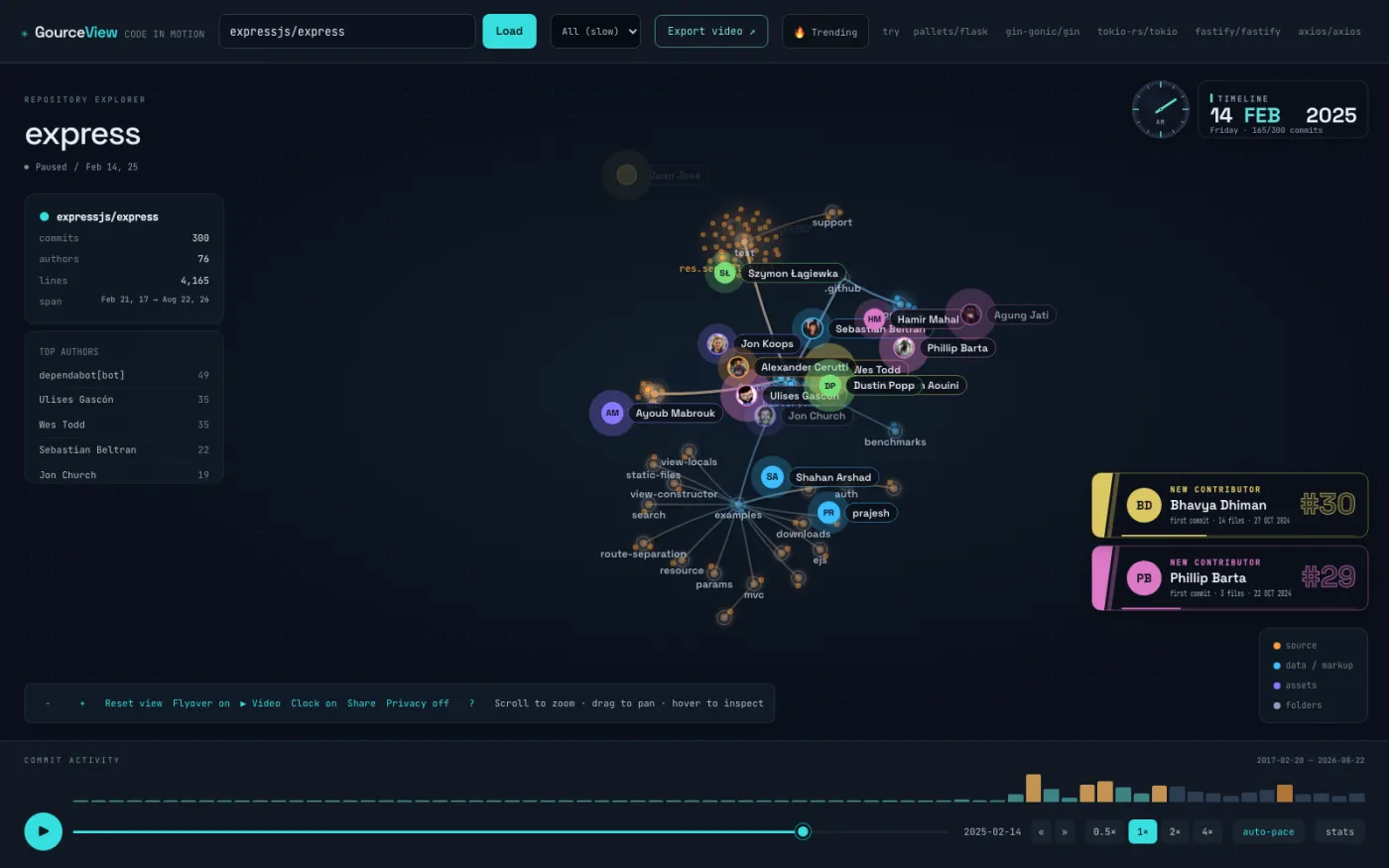Step forward with the » button
This screenshot has height=868, width=1389.
(x=1065, y=831)
